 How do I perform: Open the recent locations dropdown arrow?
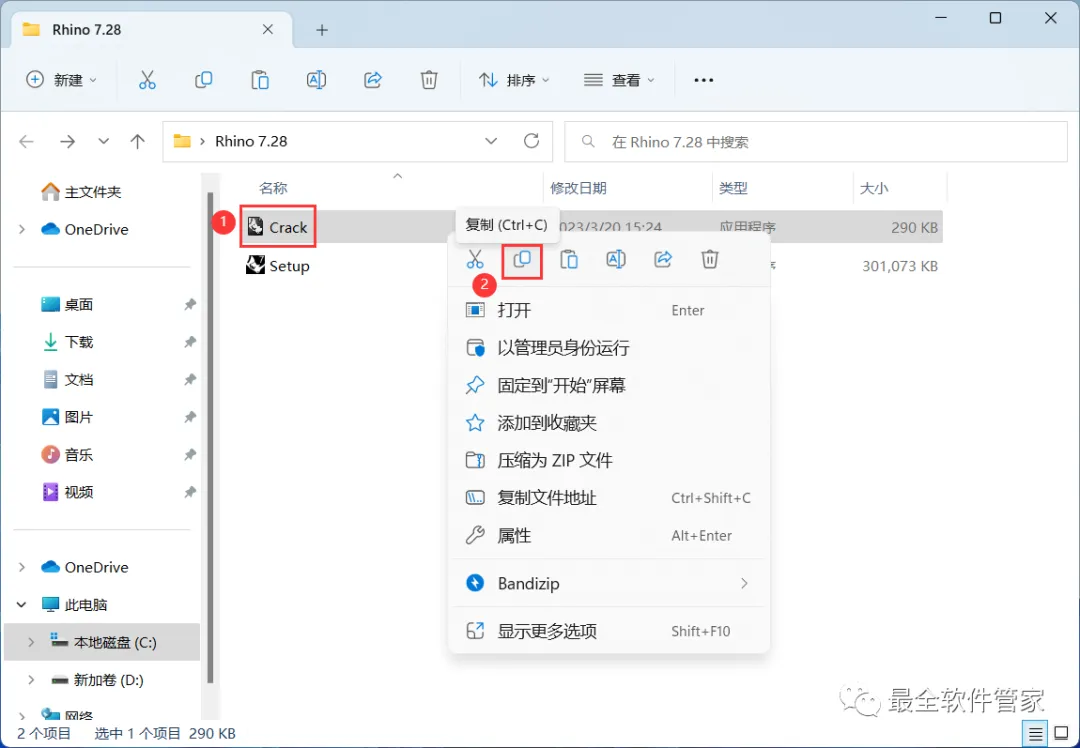point(103,141)
